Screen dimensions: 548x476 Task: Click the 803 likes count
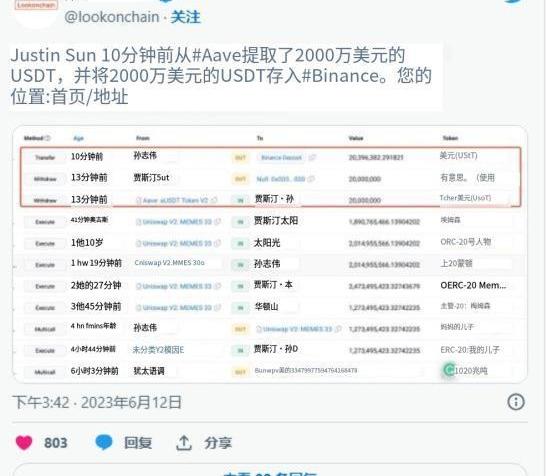pyautogui.click(x=56, y=443)
